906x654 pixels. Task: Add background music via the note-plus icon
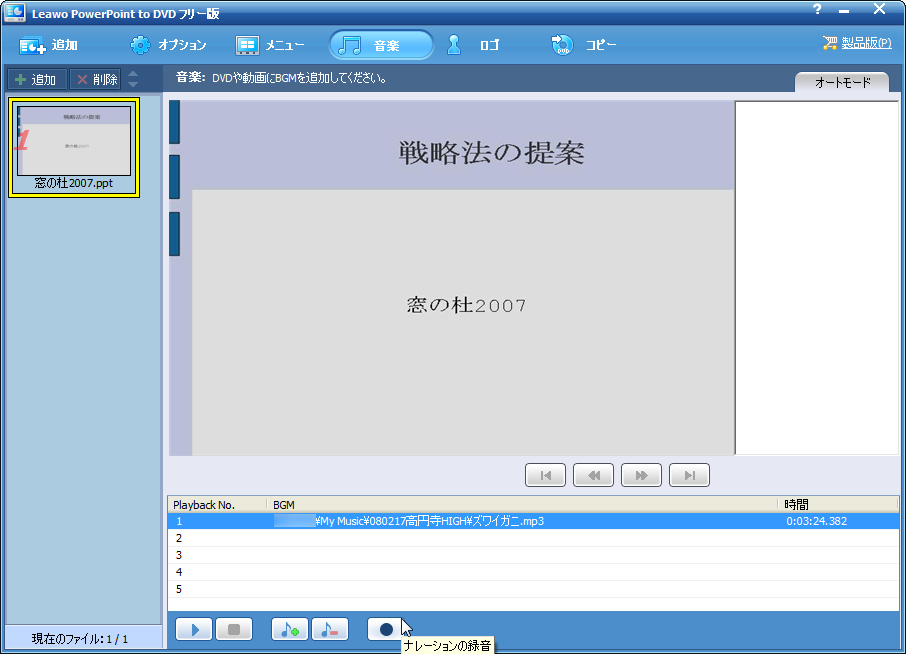(289, 629)
